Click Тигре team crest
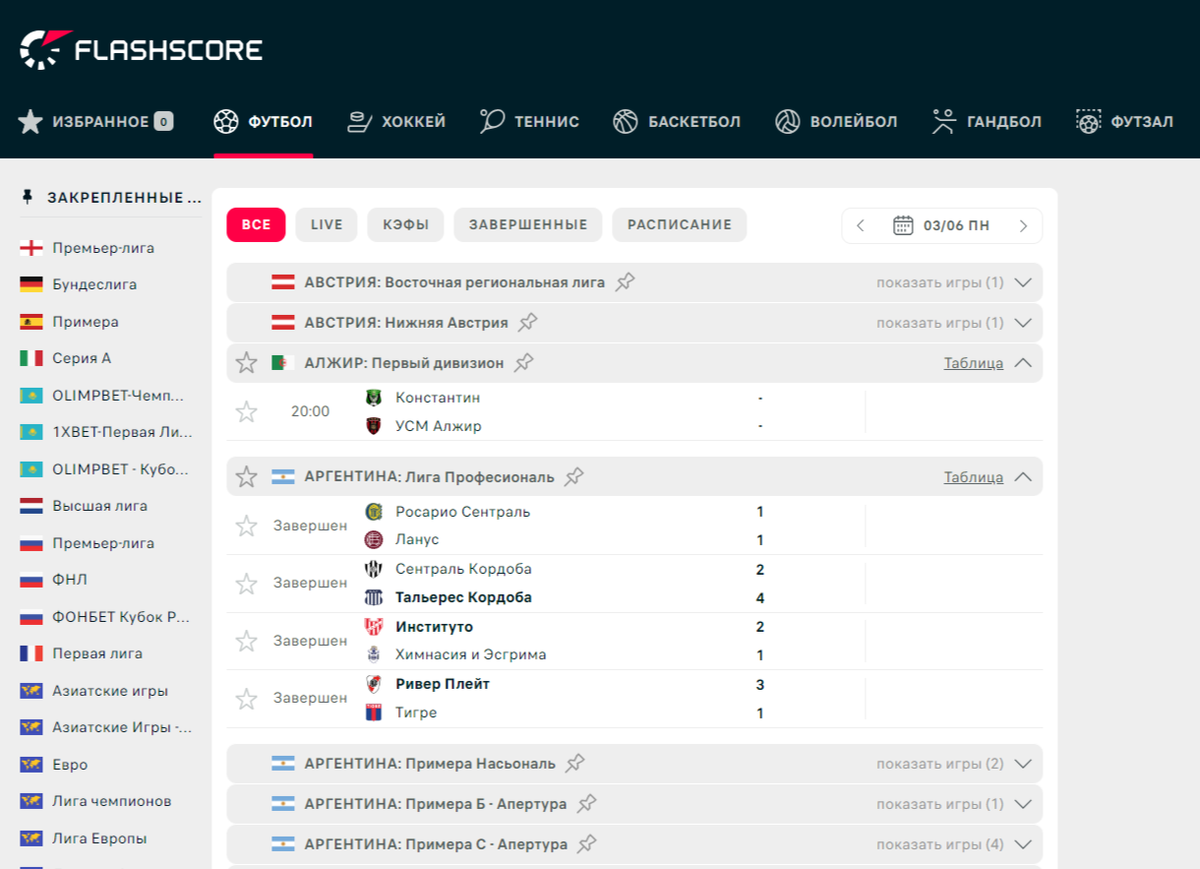The image size is (1200, 869). (x=374, y=713)
